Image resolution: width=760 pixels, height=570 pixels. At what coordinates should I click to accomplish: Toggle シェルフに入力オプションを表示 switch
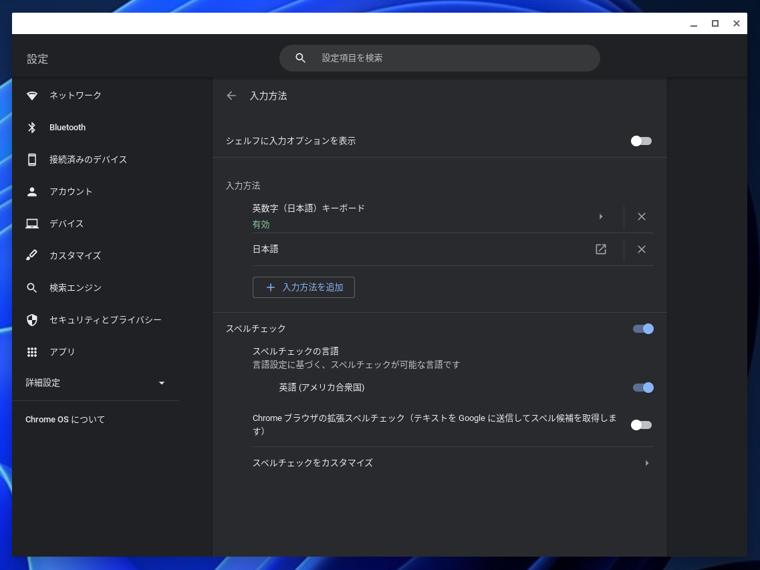click(641, 141)
